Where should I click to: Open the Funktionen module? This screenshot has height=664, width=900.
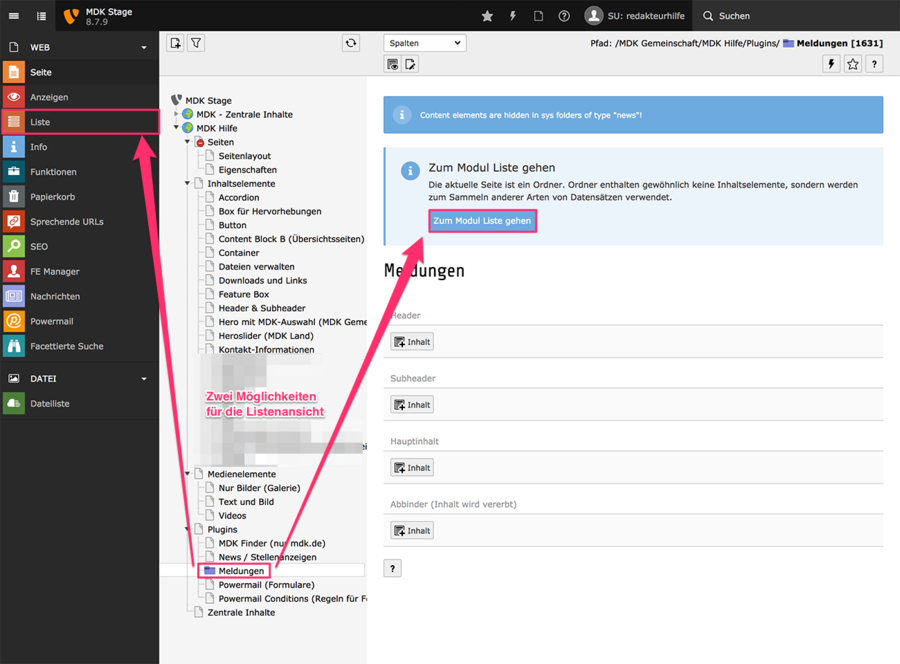(x=80, y=172)
